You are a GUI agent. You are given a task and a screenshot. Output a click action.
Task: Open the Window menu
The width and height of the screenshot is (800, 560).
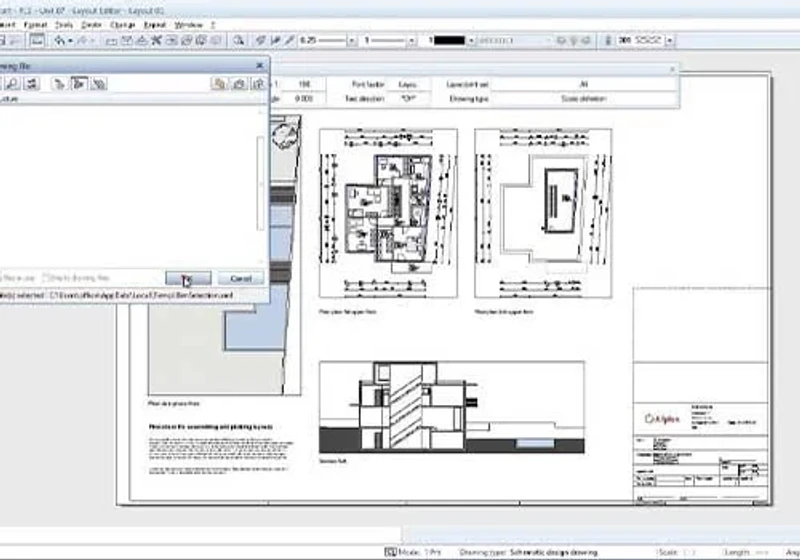click(x=189, y=24)
